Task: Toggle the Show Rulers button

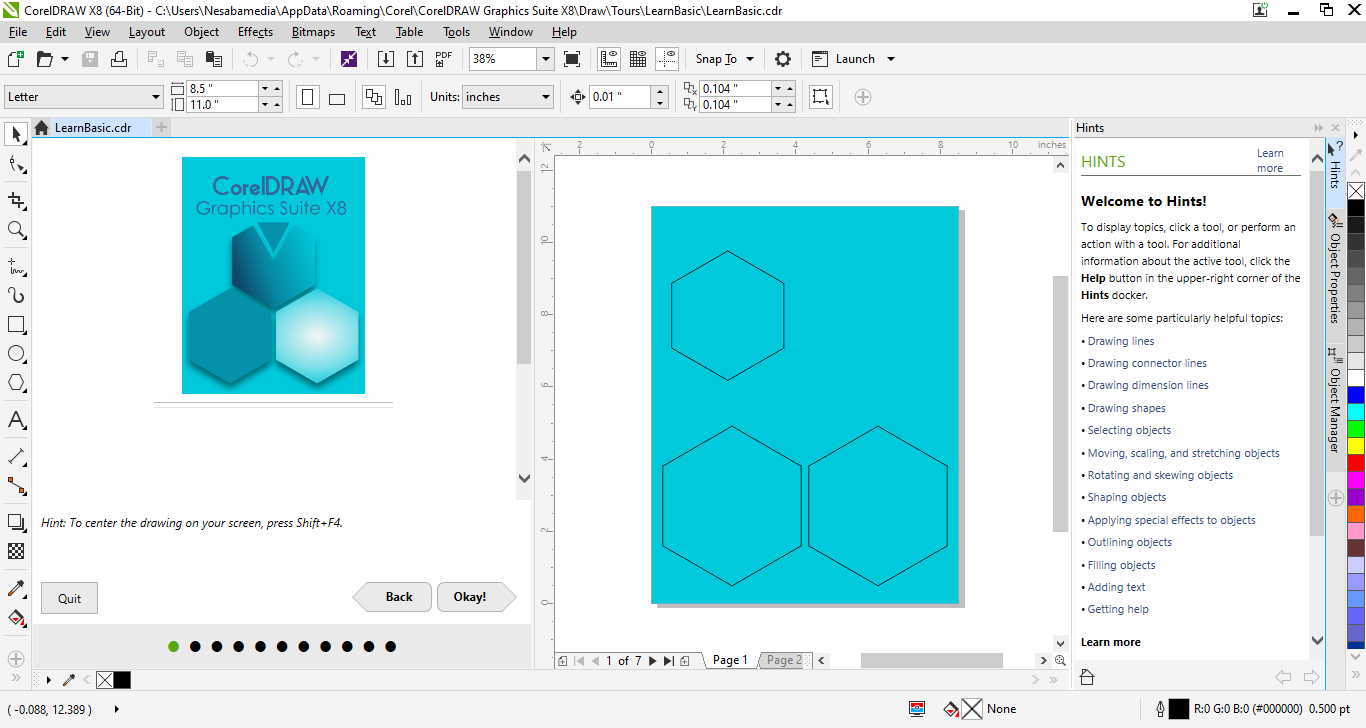Action: 608,59
